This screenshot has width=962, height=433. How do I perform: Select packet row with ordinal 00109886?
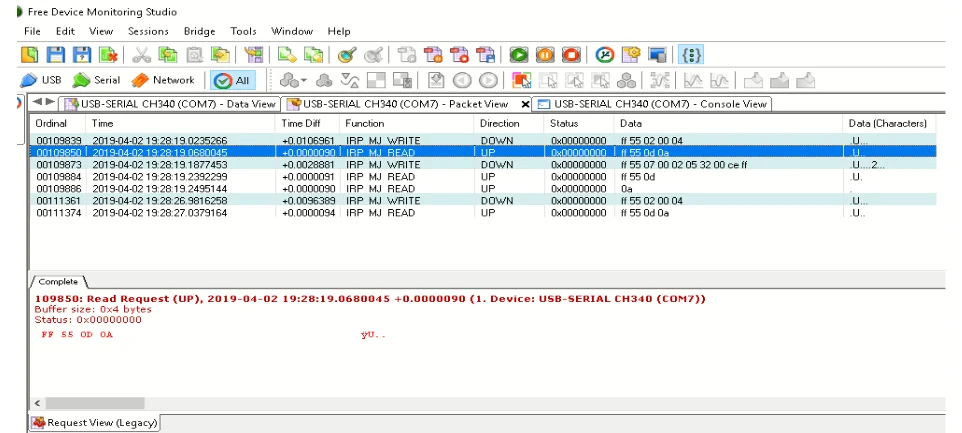click(x=483, y=188)
